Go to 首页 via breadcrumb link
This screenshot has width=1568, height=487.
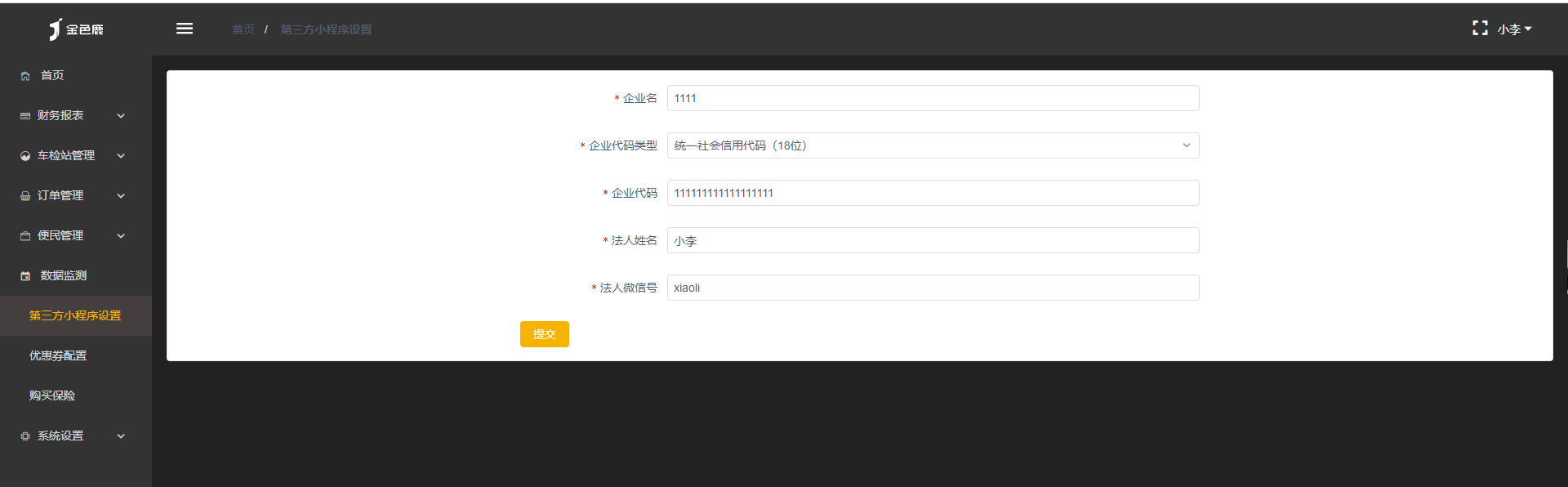[x=243, y=29]
